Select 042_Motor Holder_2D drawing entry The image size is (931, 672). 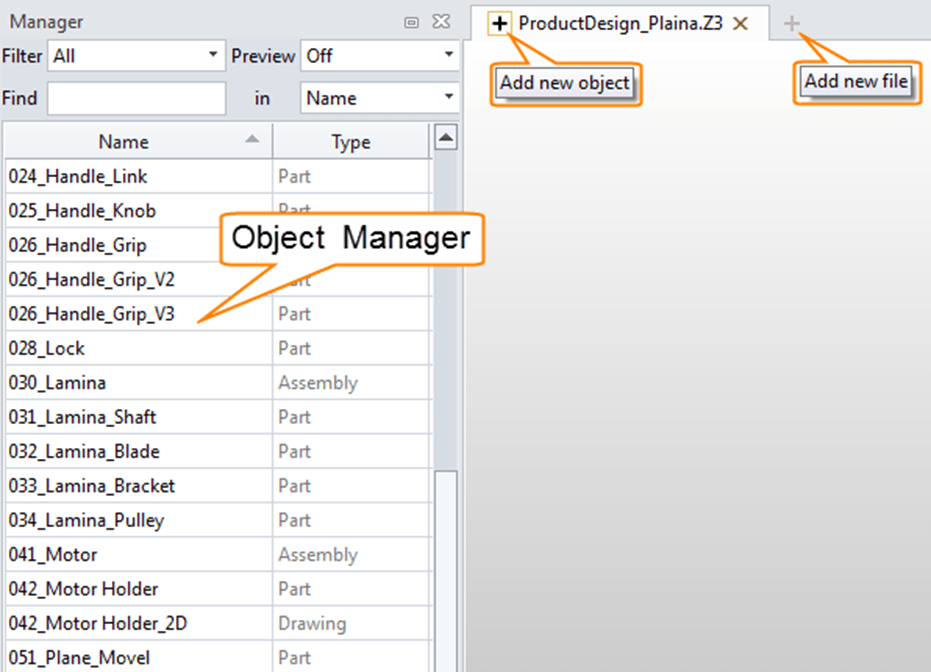click(98, 624)
